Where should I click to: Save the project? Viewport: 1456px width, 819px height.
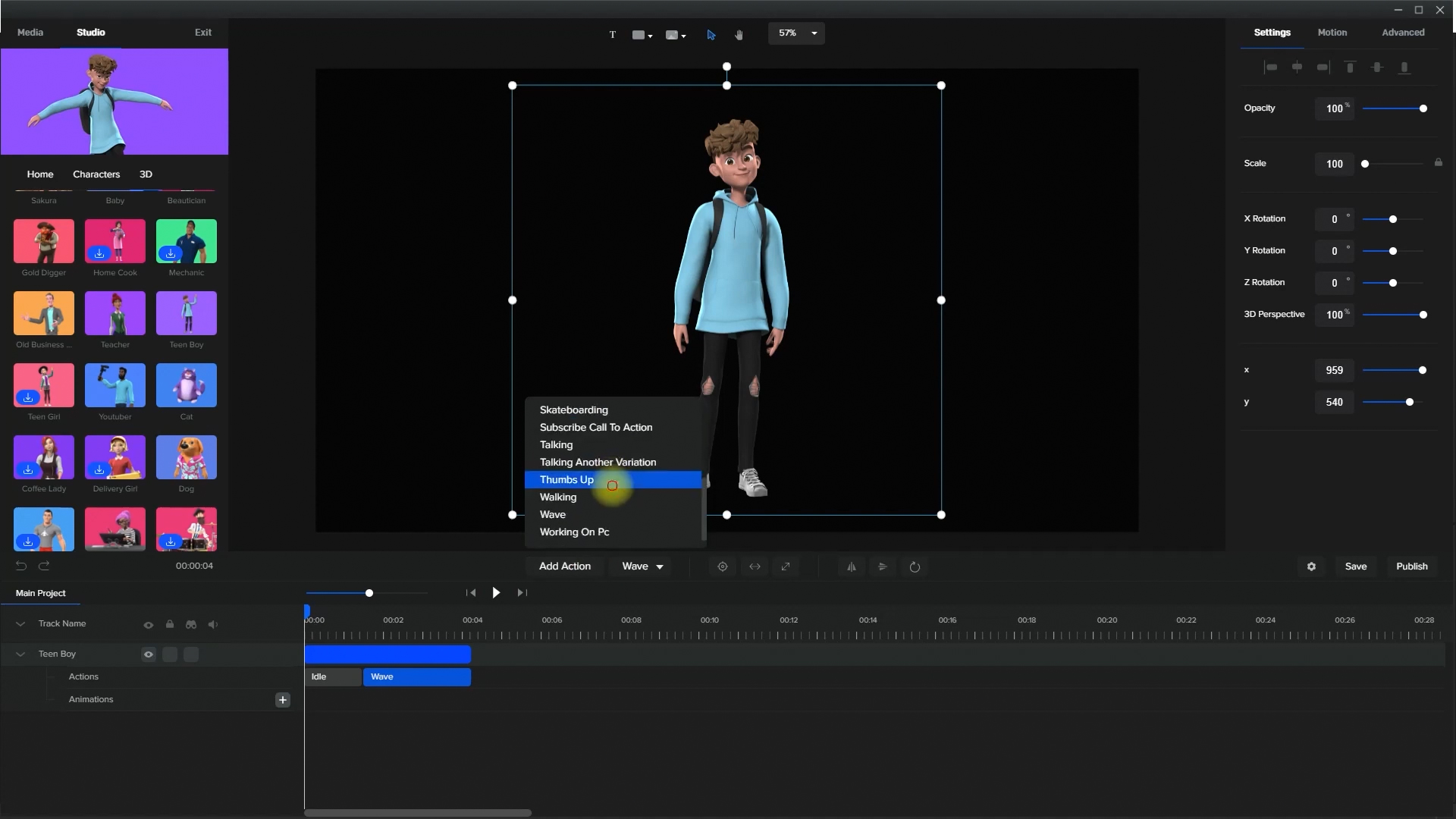click(1356, 566)
